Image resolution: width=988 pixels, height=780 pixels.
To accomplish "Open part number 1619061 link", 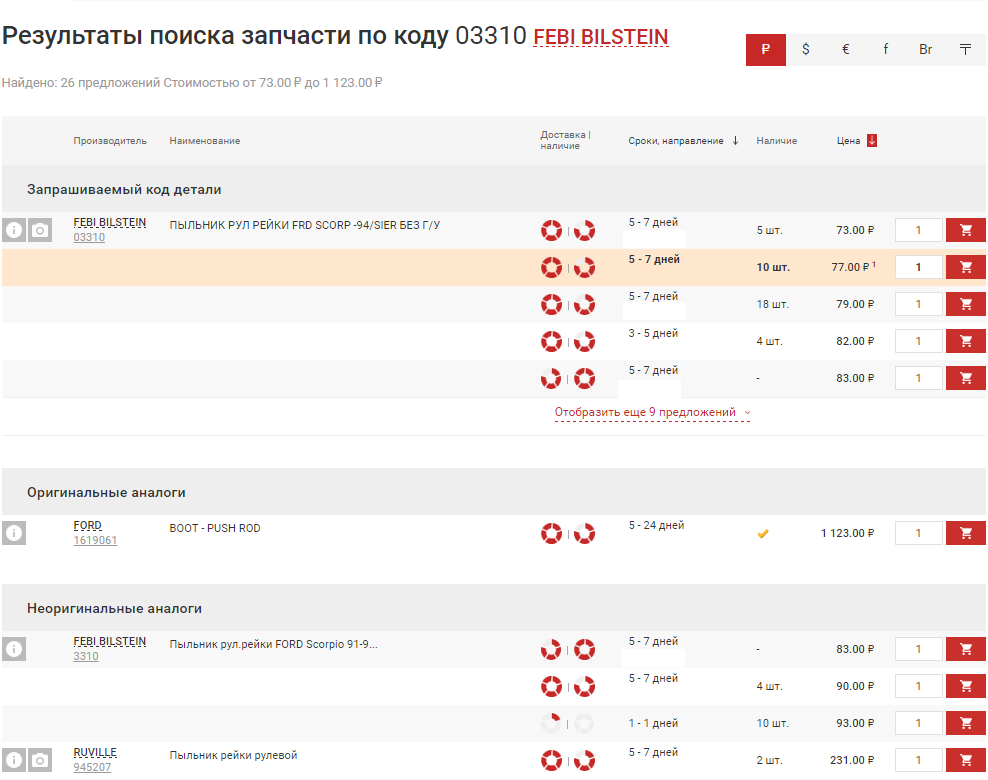I will pos(95,541).
